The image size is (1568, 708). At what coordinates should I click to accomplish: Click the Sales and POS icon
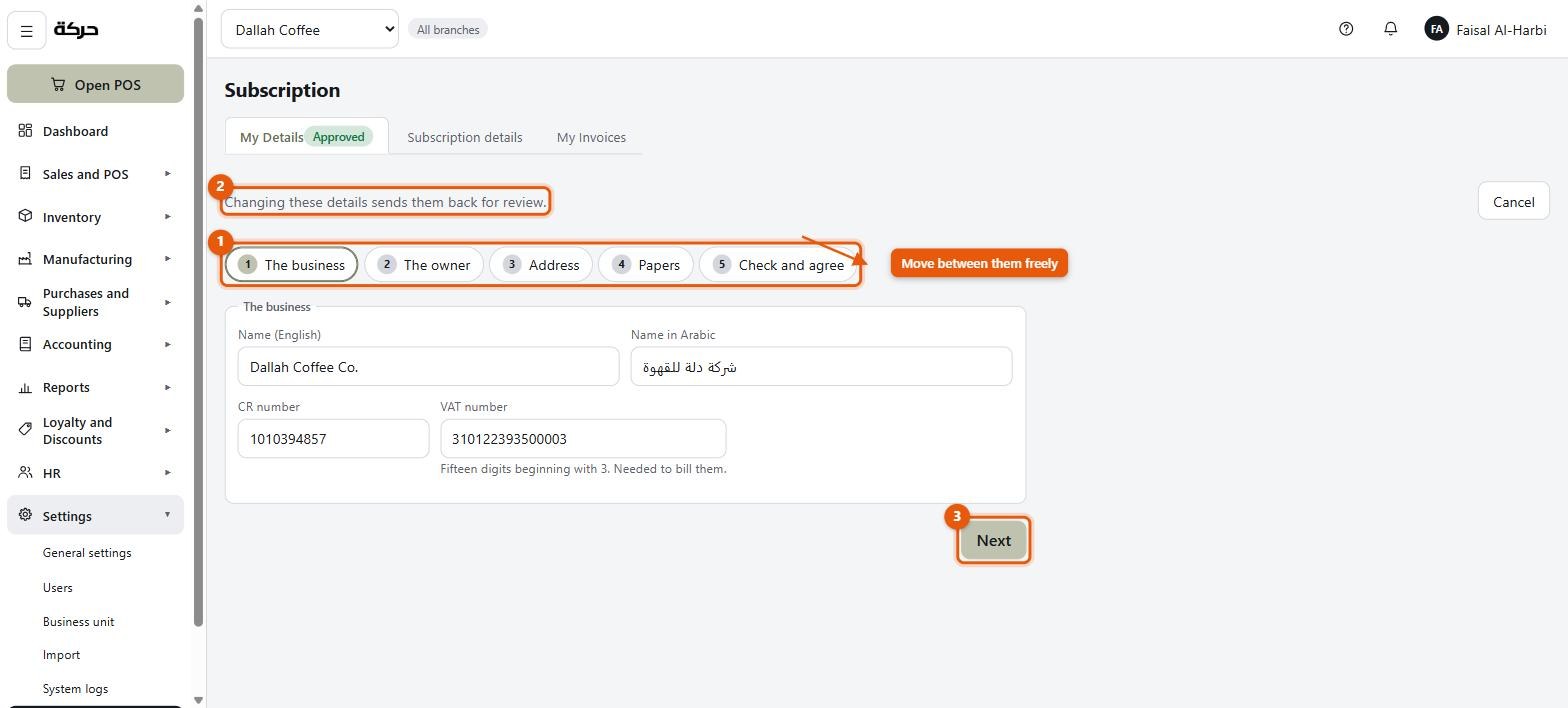[x=25, y=174]
